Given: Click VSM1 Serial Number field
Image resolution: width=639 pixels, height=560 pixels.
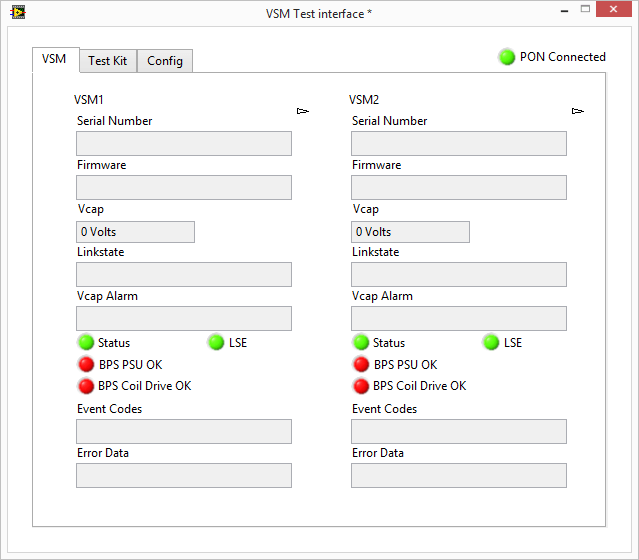Looking at the screenshot, I should [x=184, y=143].
